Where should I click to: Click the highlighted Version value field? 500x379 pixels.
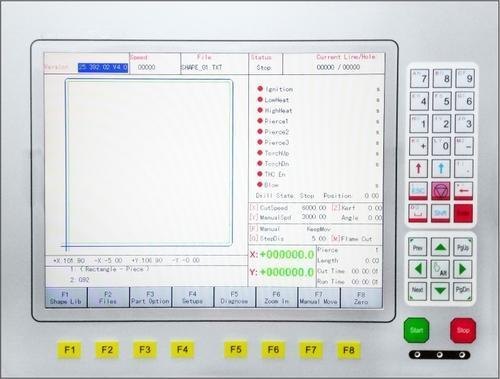pos(103,67)
